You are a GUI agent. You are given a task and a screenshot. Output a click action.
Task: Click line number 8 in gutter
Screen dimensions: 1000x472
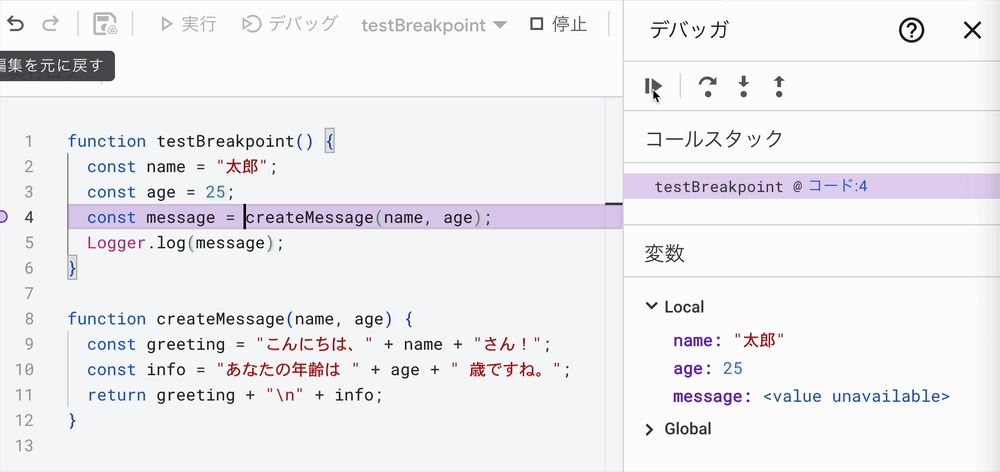[x=28, y=319]
